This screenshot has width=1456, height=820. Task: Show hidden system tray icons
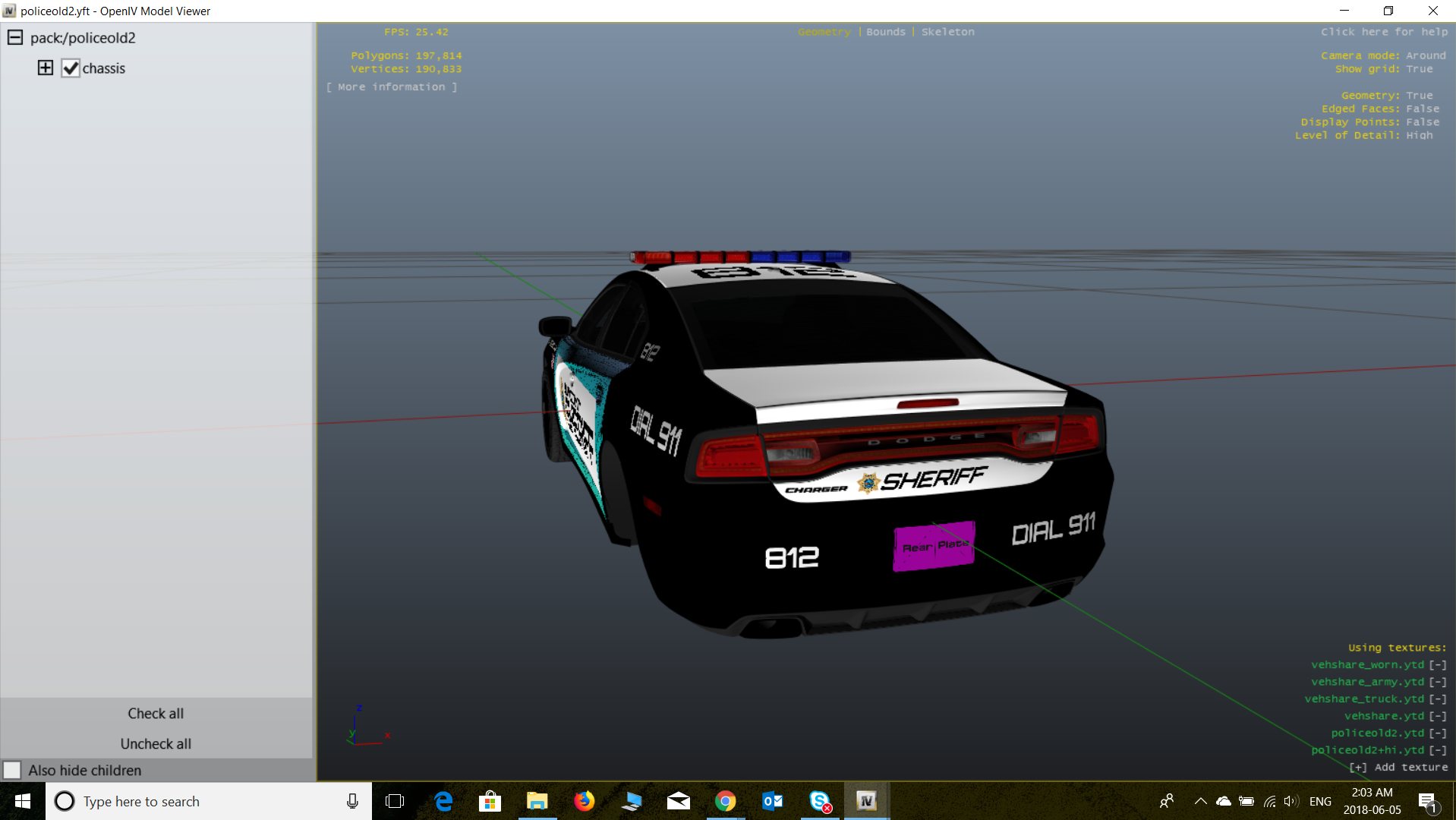click(1200, 801)
